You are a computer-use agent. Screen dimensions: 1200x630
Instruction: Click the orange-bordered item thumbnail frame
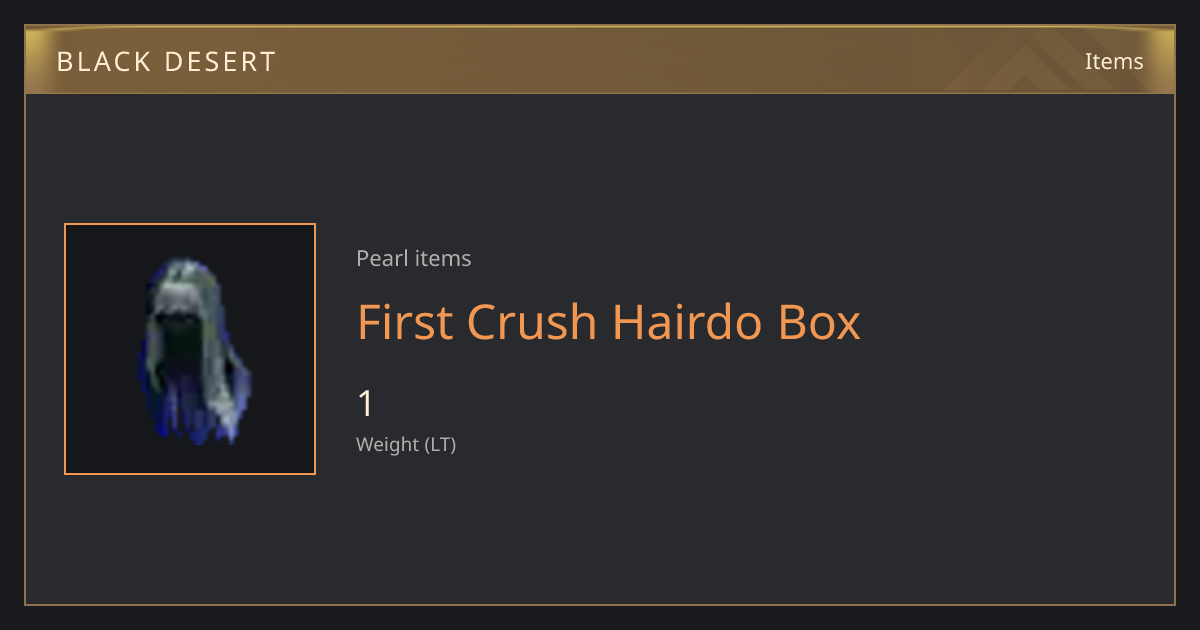[190, 349]
